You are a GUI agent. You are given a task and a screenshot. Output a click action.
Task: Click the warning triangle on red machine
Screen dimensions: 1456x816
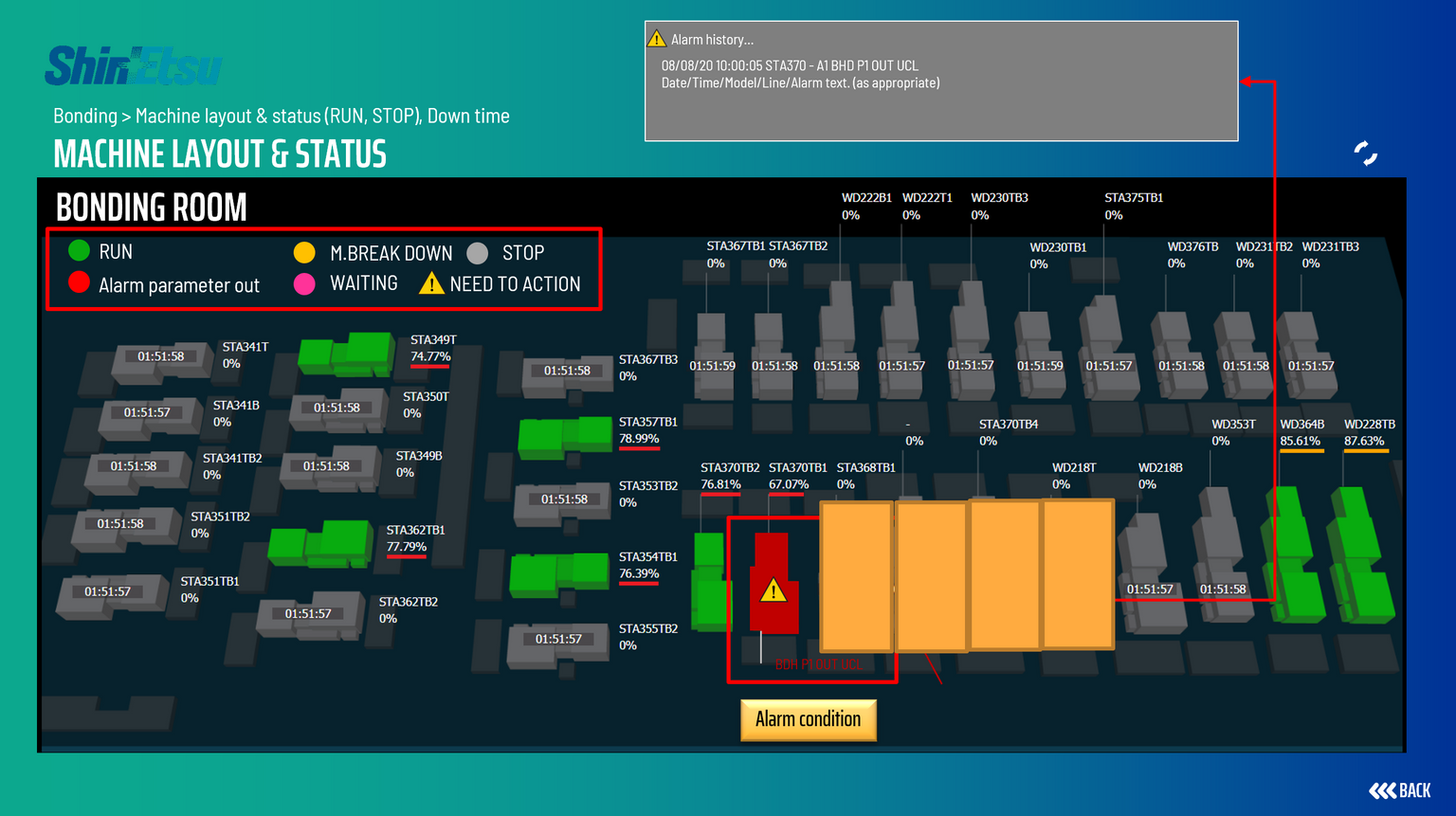tap(773, 591)
